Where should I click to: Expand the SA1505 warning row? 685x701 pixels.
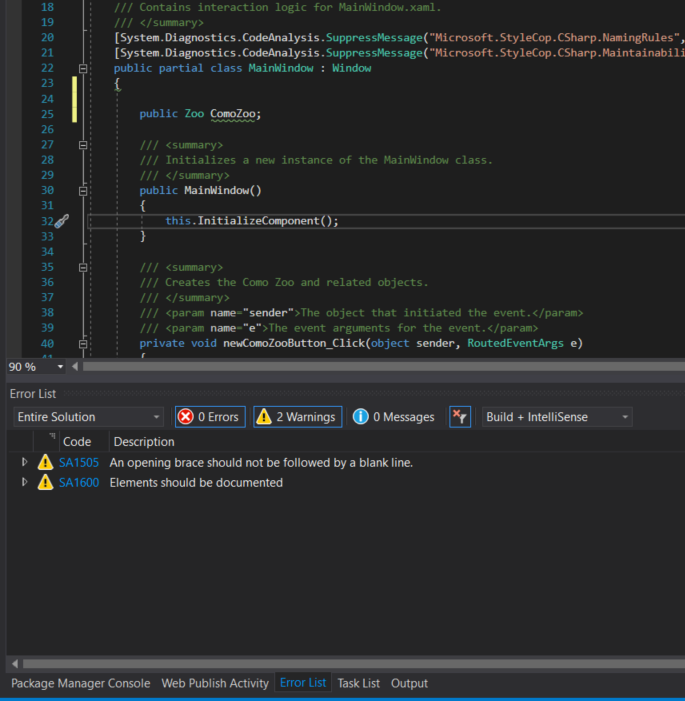[25, 462]
